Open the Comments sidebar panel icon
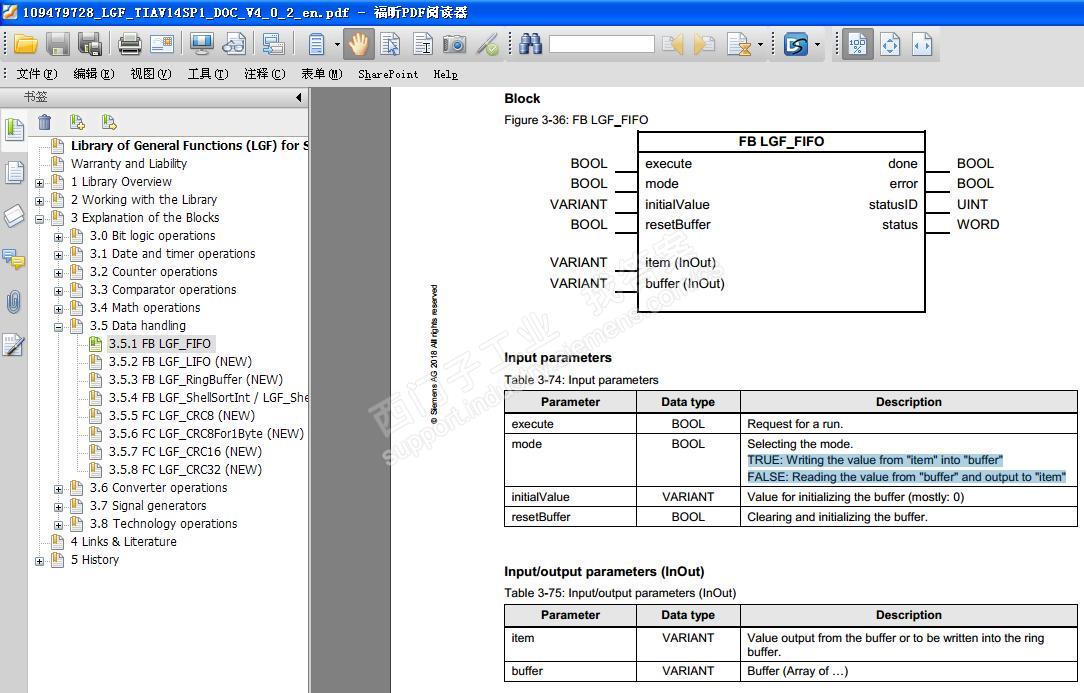 pyautogui.click(x=14, y=259)
